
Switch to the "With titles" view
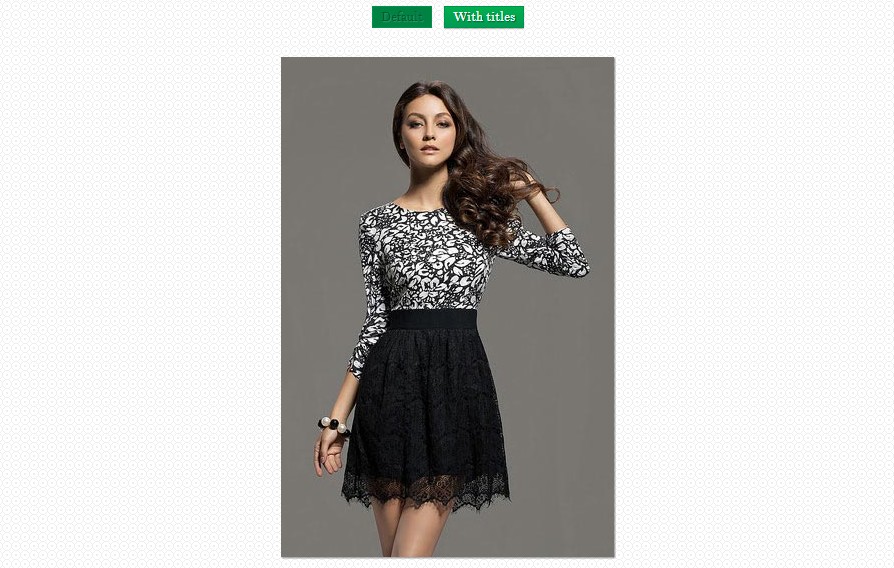(x=484, y=17)
